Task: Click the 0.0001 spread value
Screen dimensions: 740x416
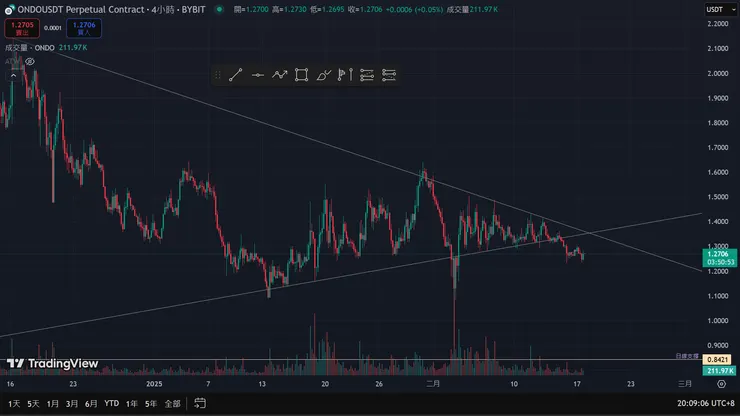Action: 53,28
